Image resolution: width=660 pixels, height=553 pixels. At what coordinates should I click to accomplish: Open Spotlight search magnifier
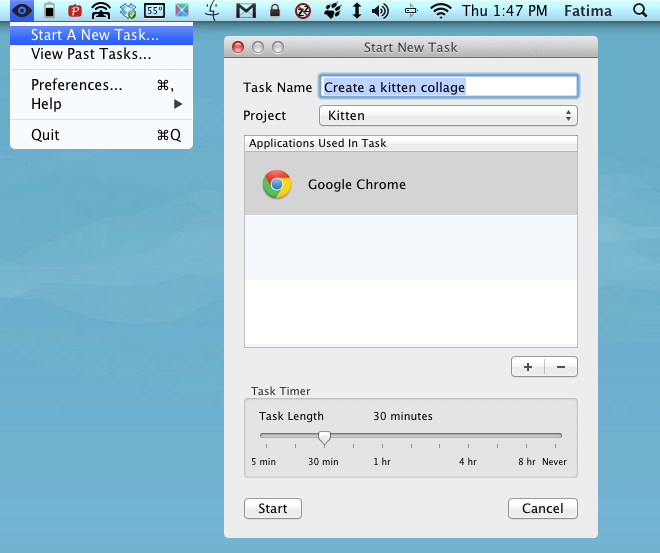(640, 11)
